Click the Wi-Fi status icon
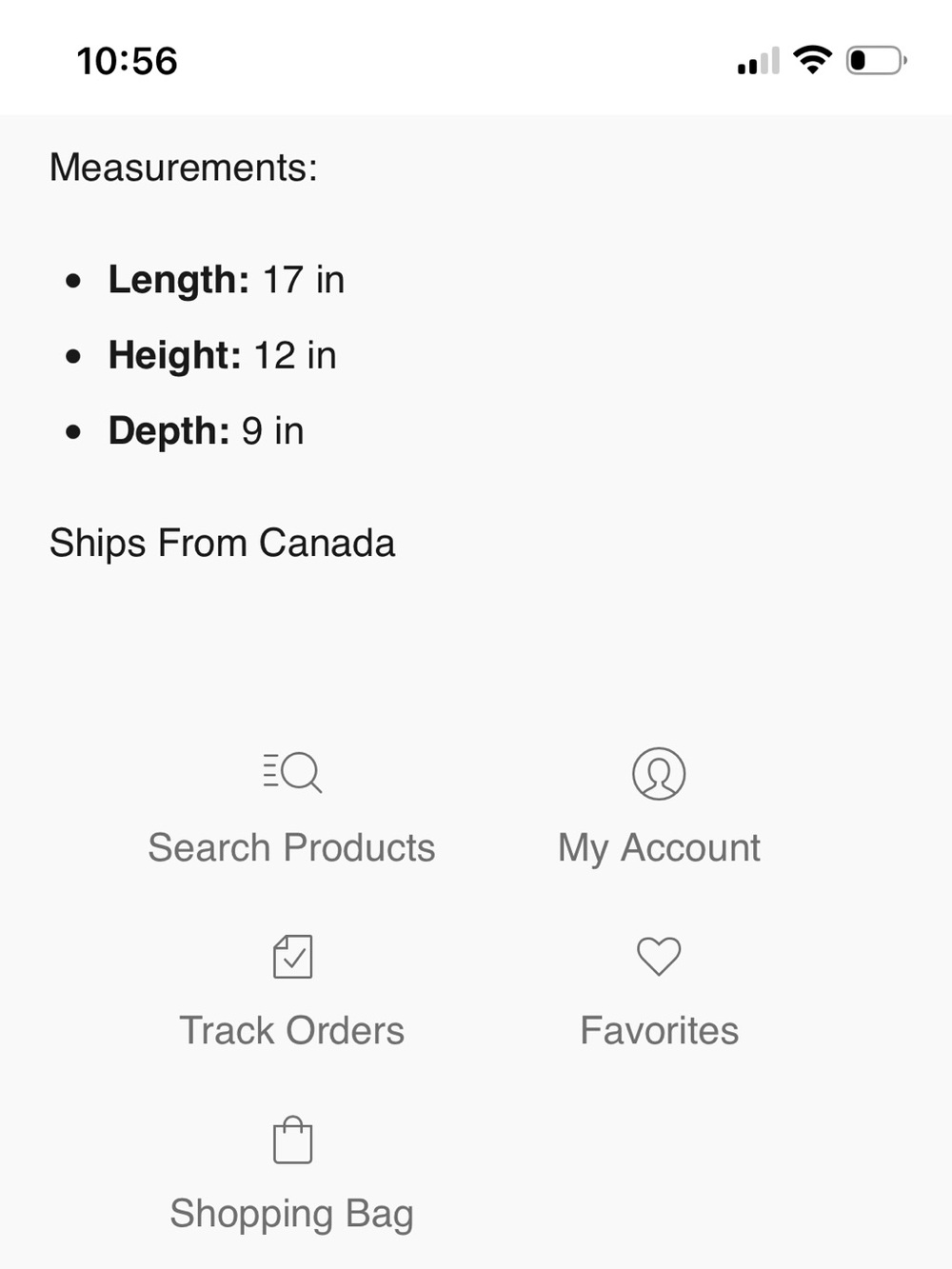The height and width of the screenshot is (1269, 952). pyautogui.click(x=812, y=60)
